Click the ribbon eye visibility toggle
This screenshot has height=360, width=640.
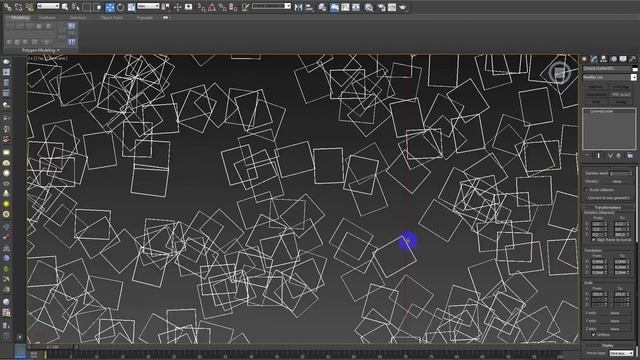[165, 18]
